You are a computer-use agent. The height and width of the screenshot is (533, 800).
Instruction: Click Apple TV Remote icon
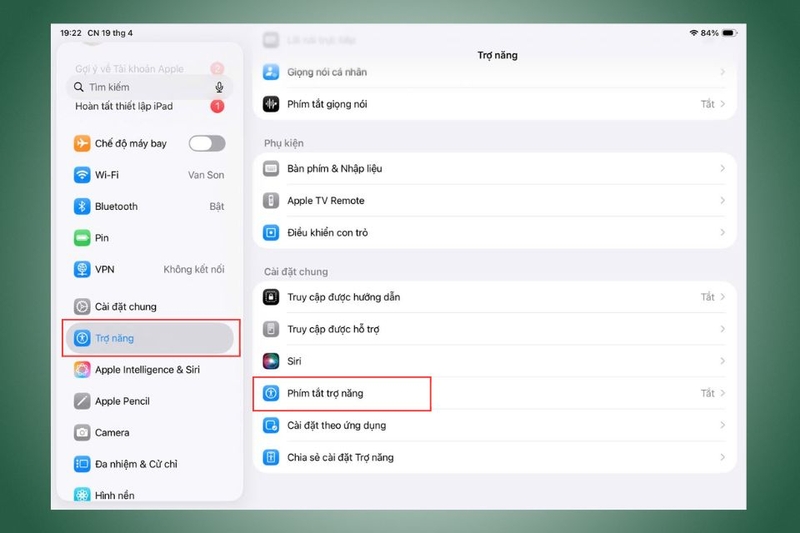[x=271, y=200]
